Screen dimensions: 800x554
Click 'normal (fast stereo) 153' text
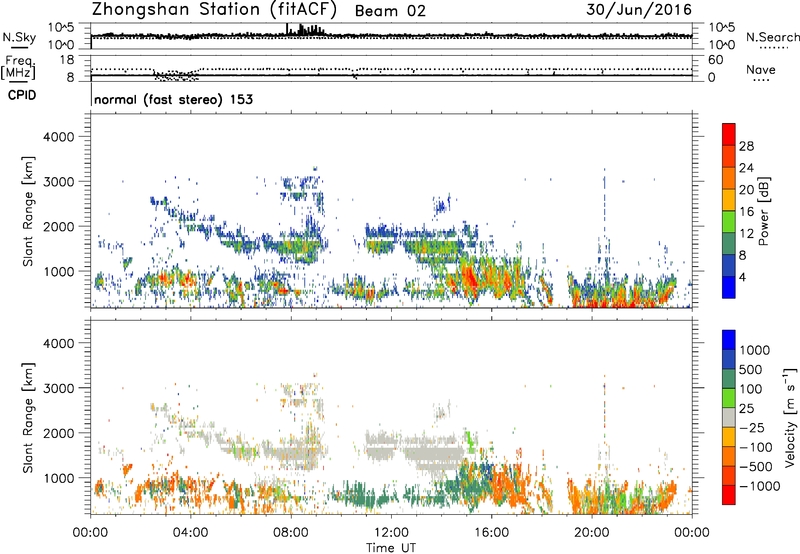tap(173, 99)
